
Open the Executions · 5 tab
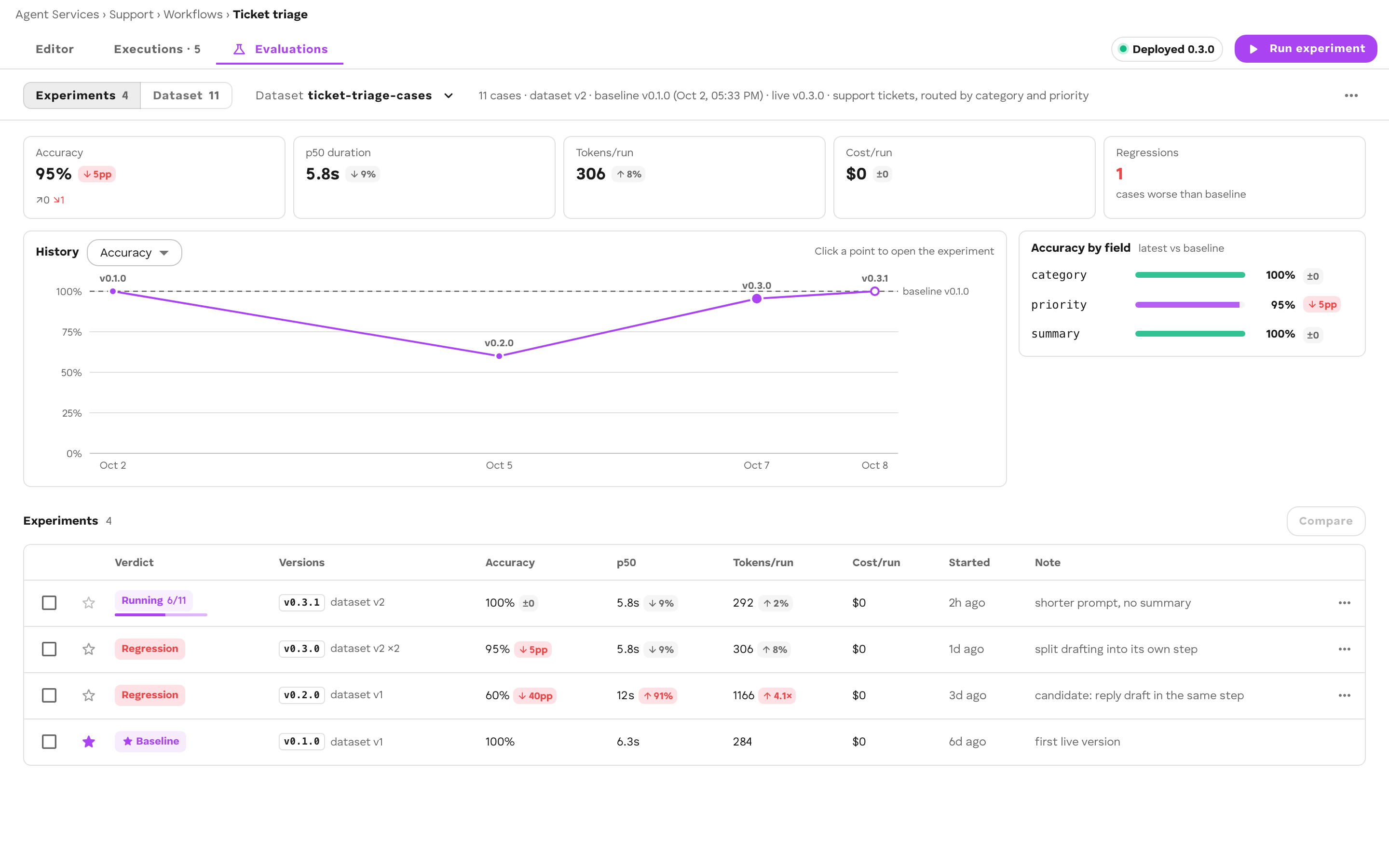[x=157, y=49]
